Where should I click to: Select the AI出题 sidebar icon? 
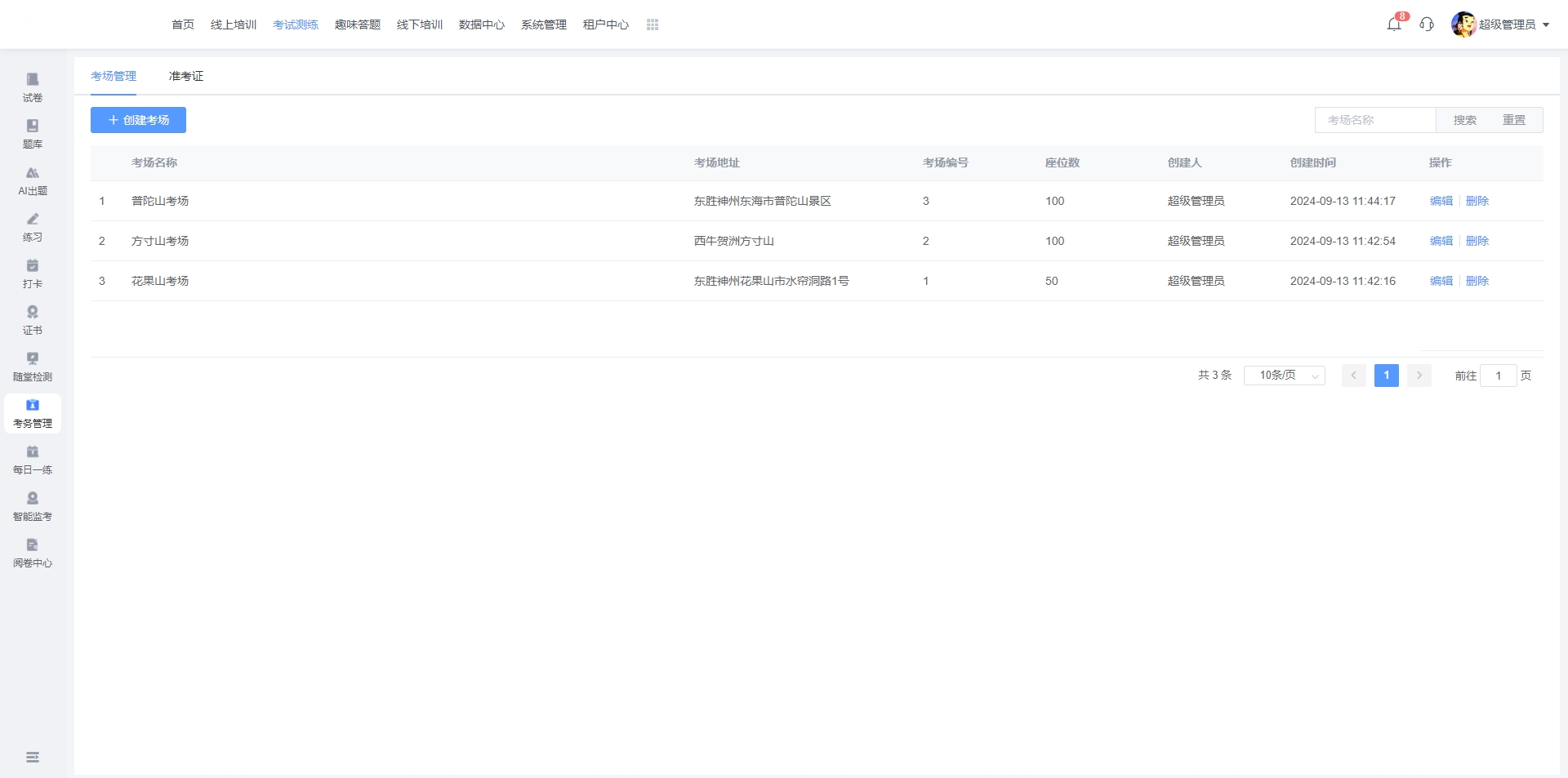tap(33, 173)
